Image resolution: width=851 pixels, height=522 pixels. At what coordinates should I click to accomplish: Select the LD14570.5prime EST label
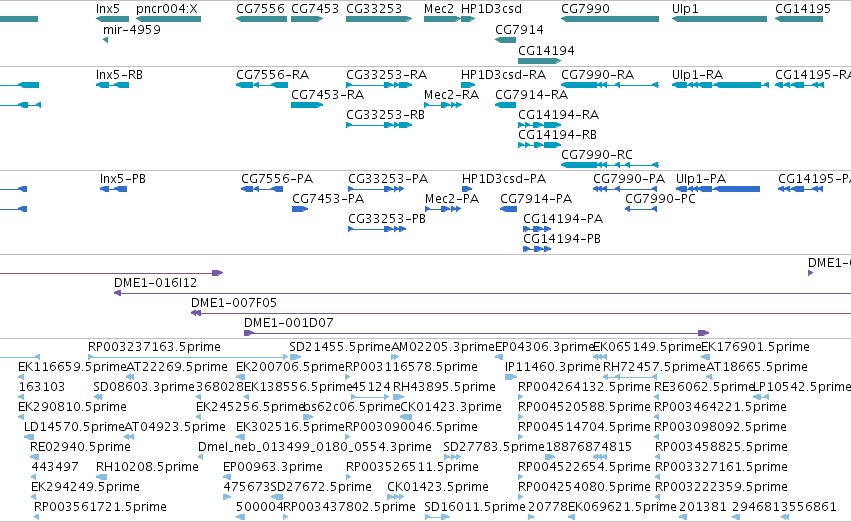coord(74,427)
